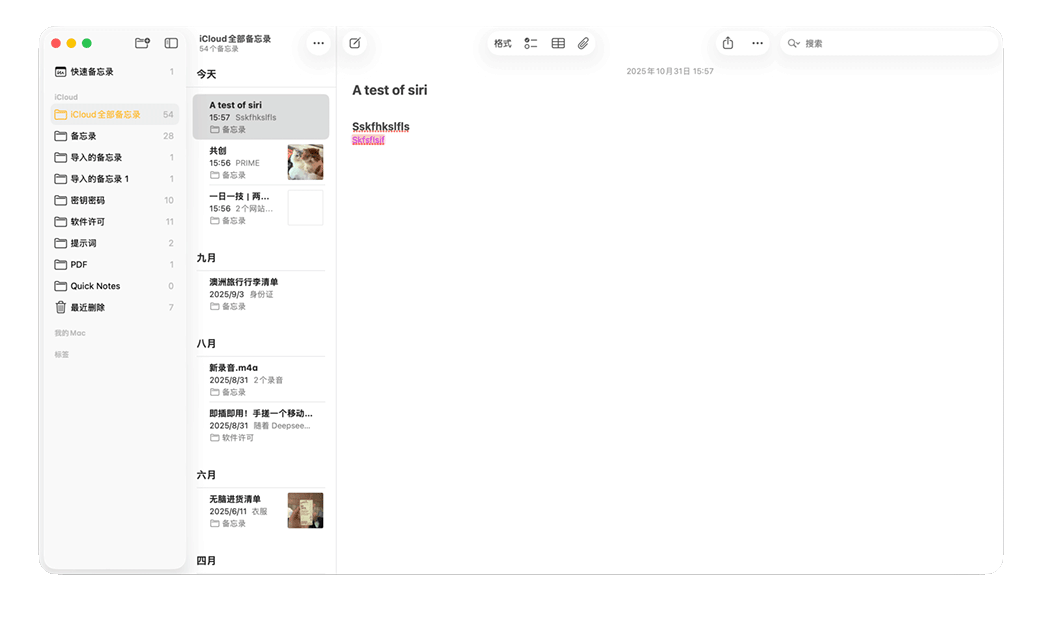The image size is (1040, 624).
Task: Toggle the sidebar visibility icon
Action: coord(171,43)
